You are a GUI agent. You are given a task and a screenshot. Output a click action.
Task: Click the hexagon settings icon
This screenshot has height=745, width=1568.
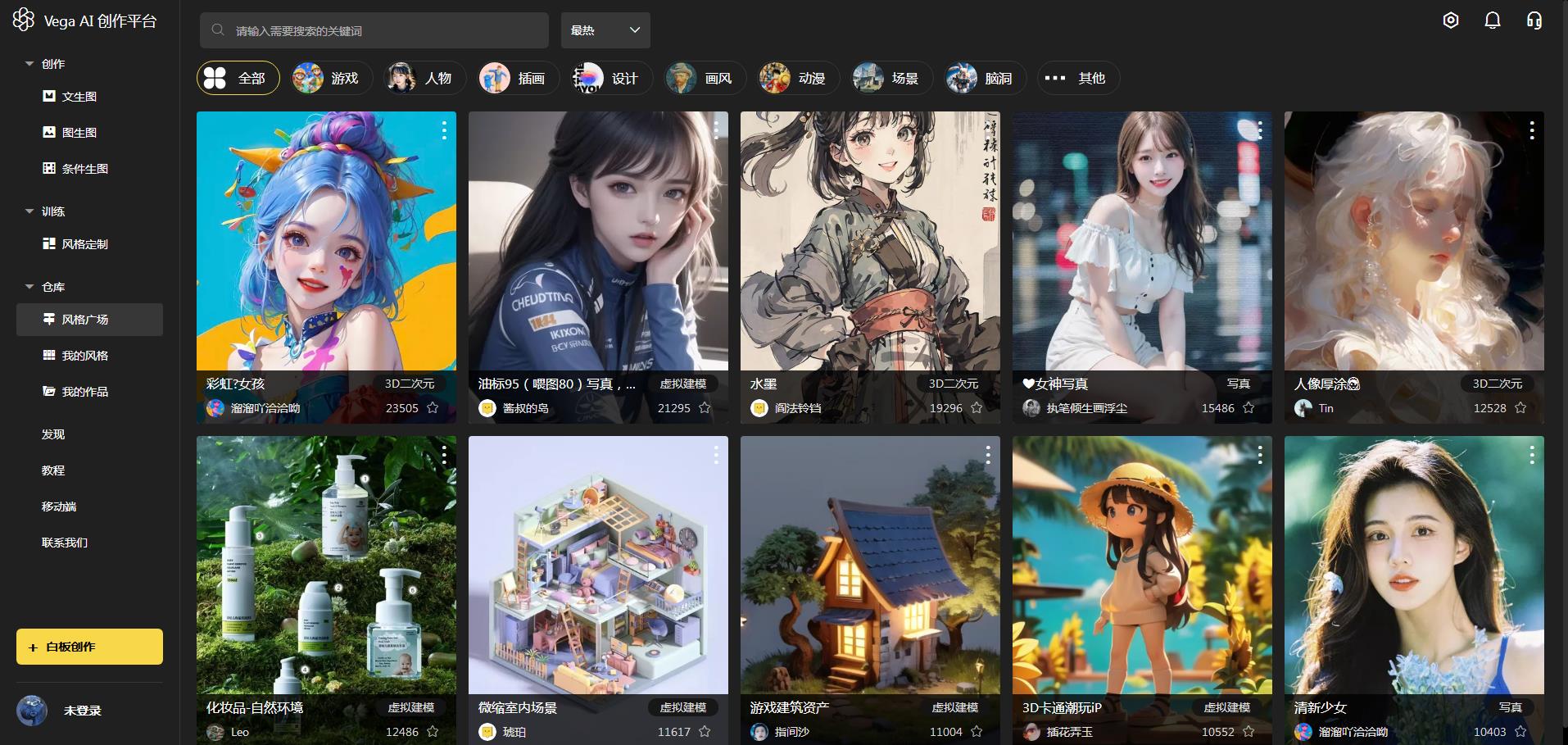click(1450, 20)
